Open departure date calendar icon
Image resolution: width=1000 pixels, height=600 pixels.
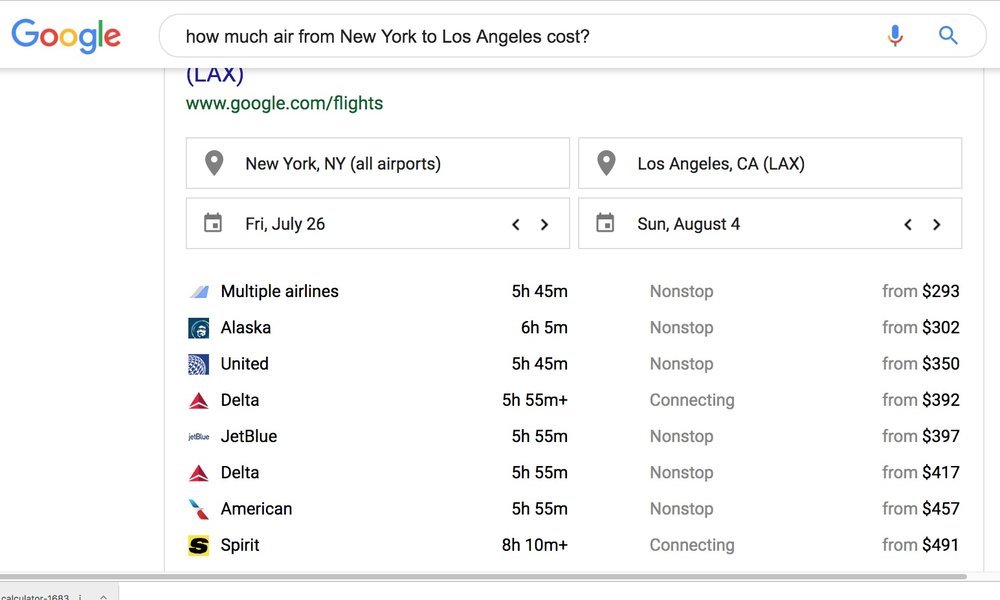pyautogui.click(x=213, y=223)
